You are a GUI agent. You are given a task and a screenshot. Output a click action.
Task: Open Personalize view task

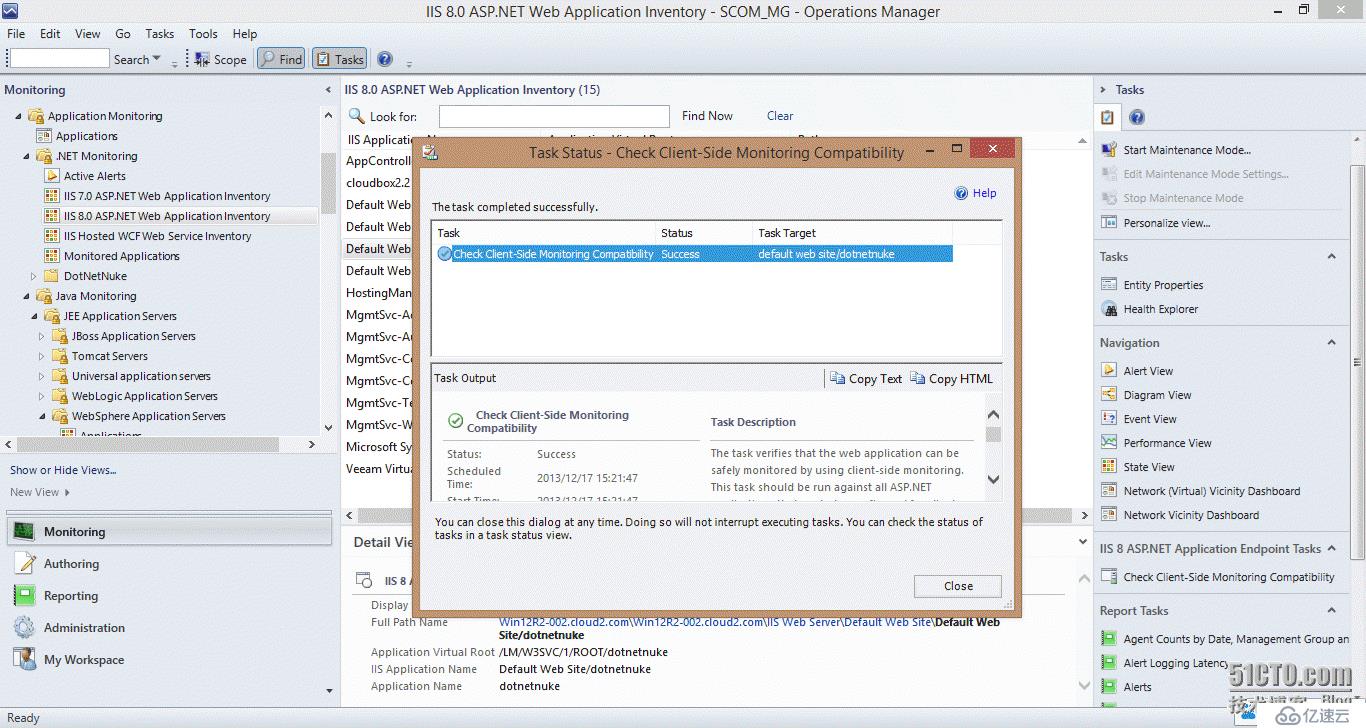click(x=1166, y=223)
